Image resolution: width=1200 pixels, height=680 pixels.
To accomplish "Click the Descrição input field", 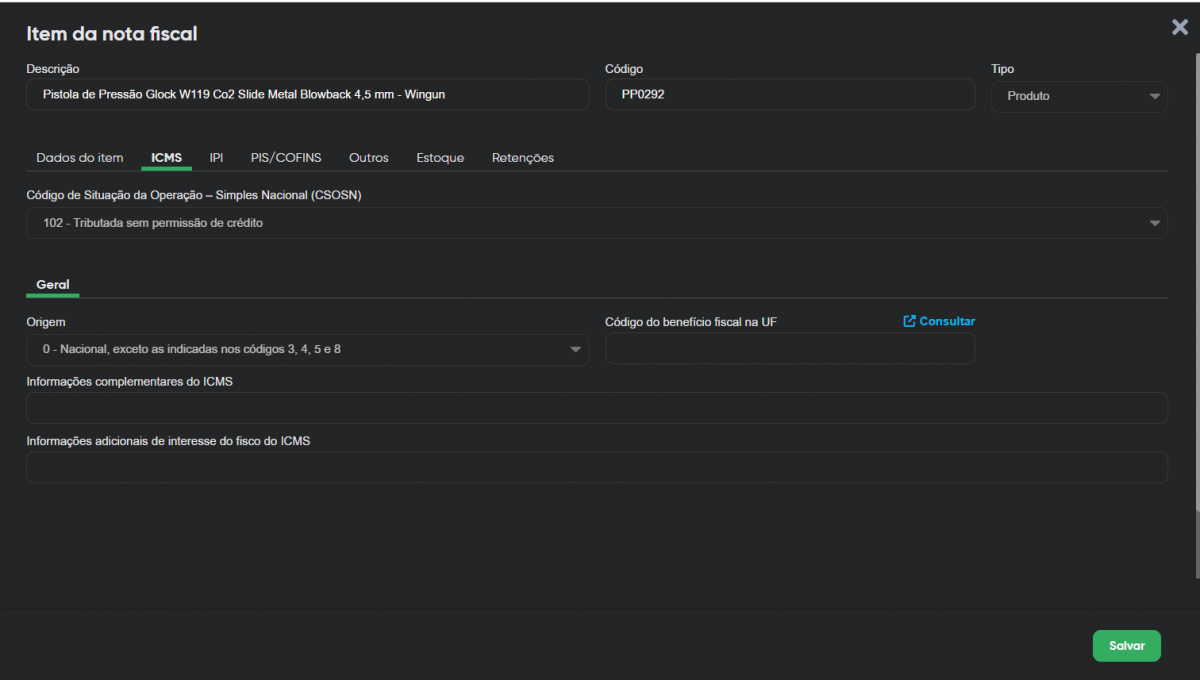I will pyautogui.click(x=307, y=95).
